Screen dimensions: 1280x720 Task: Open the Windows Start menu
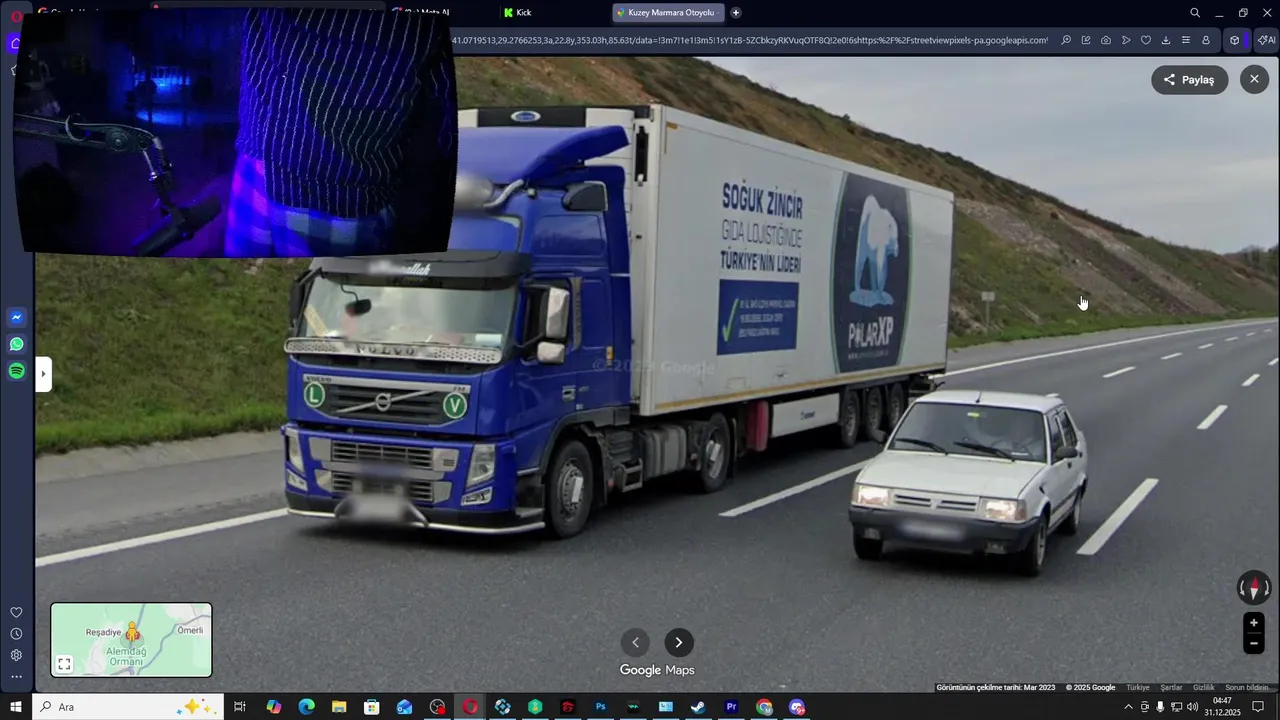click(16, 707)
